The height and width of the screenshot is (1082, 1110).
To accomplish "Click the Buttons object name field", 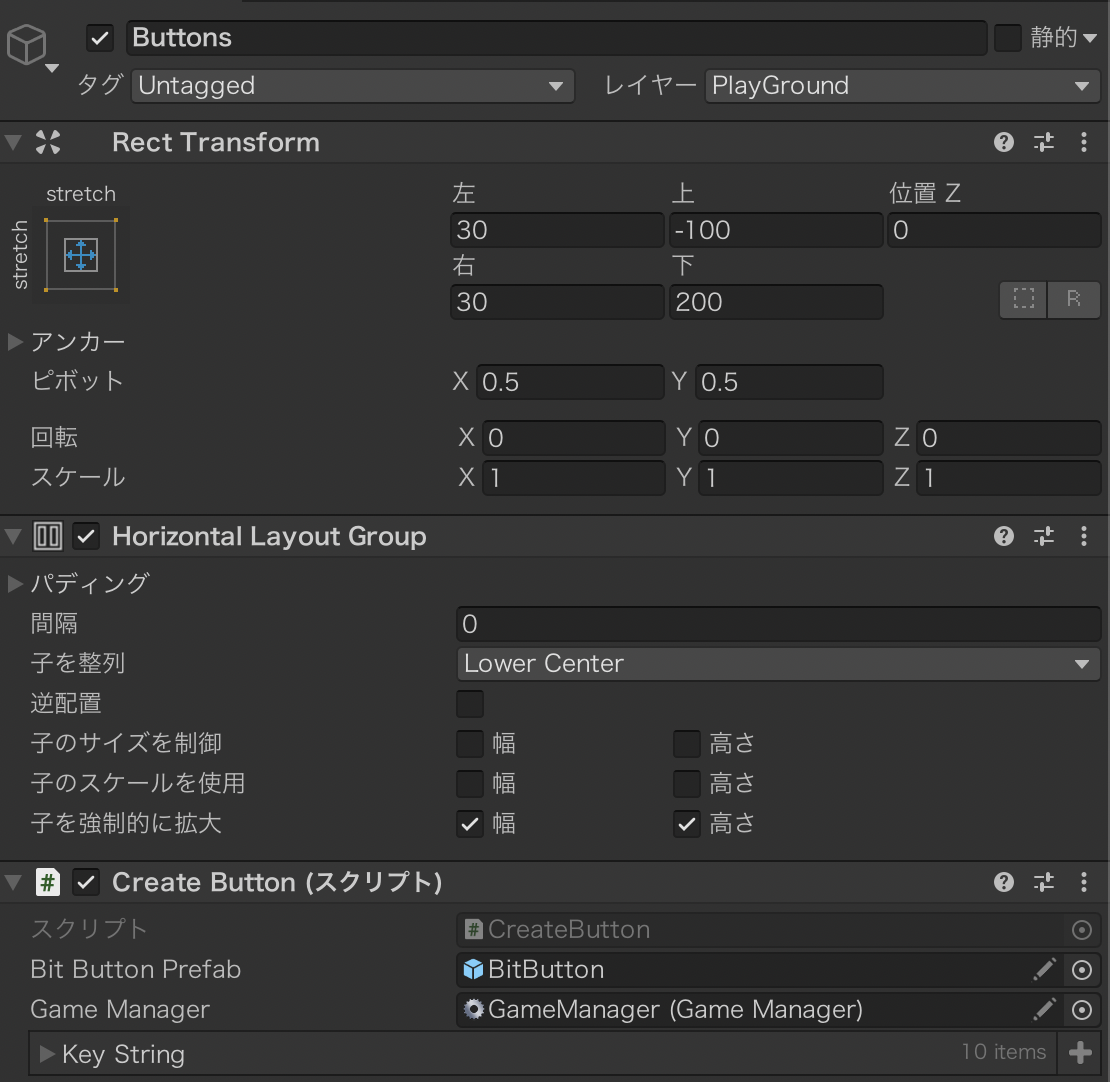I will [x=556, y=38].
